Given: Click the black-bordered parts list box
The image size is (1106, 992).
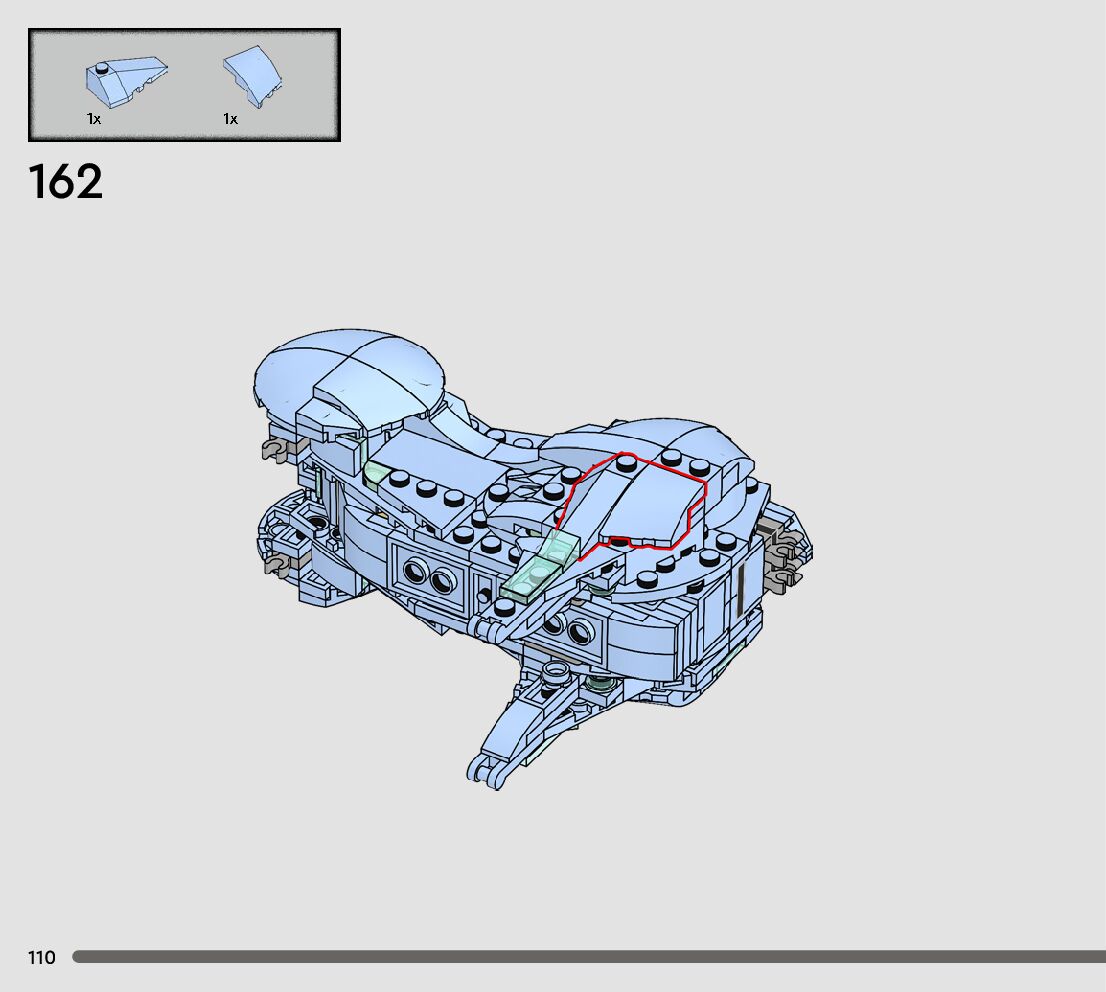Looking at the screenshot, I should 184,85.
